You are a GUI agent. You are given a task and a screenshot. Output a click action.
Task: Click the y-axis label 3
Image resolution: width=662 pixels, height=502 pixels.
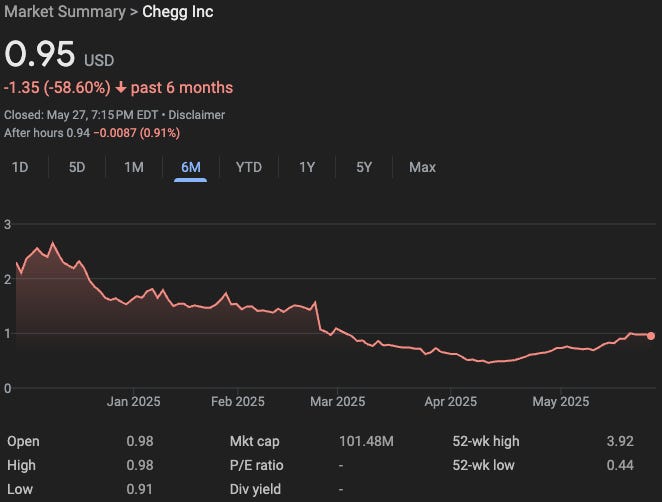pos(8,225)
